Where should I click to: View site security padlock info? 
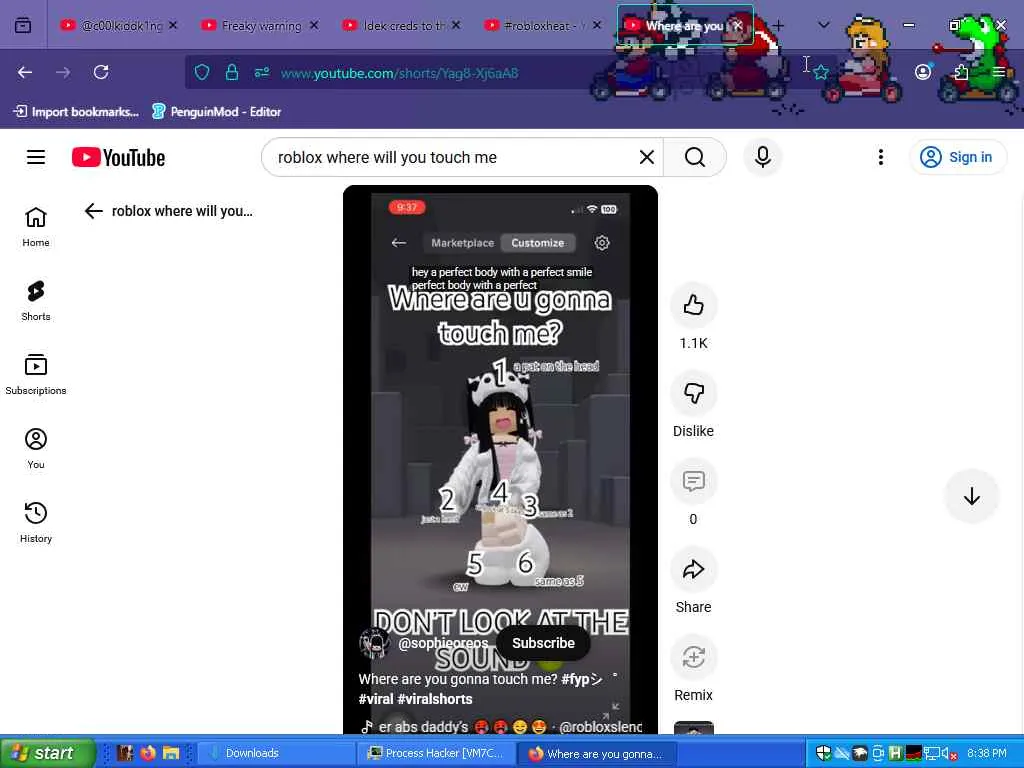pos(231,72)
